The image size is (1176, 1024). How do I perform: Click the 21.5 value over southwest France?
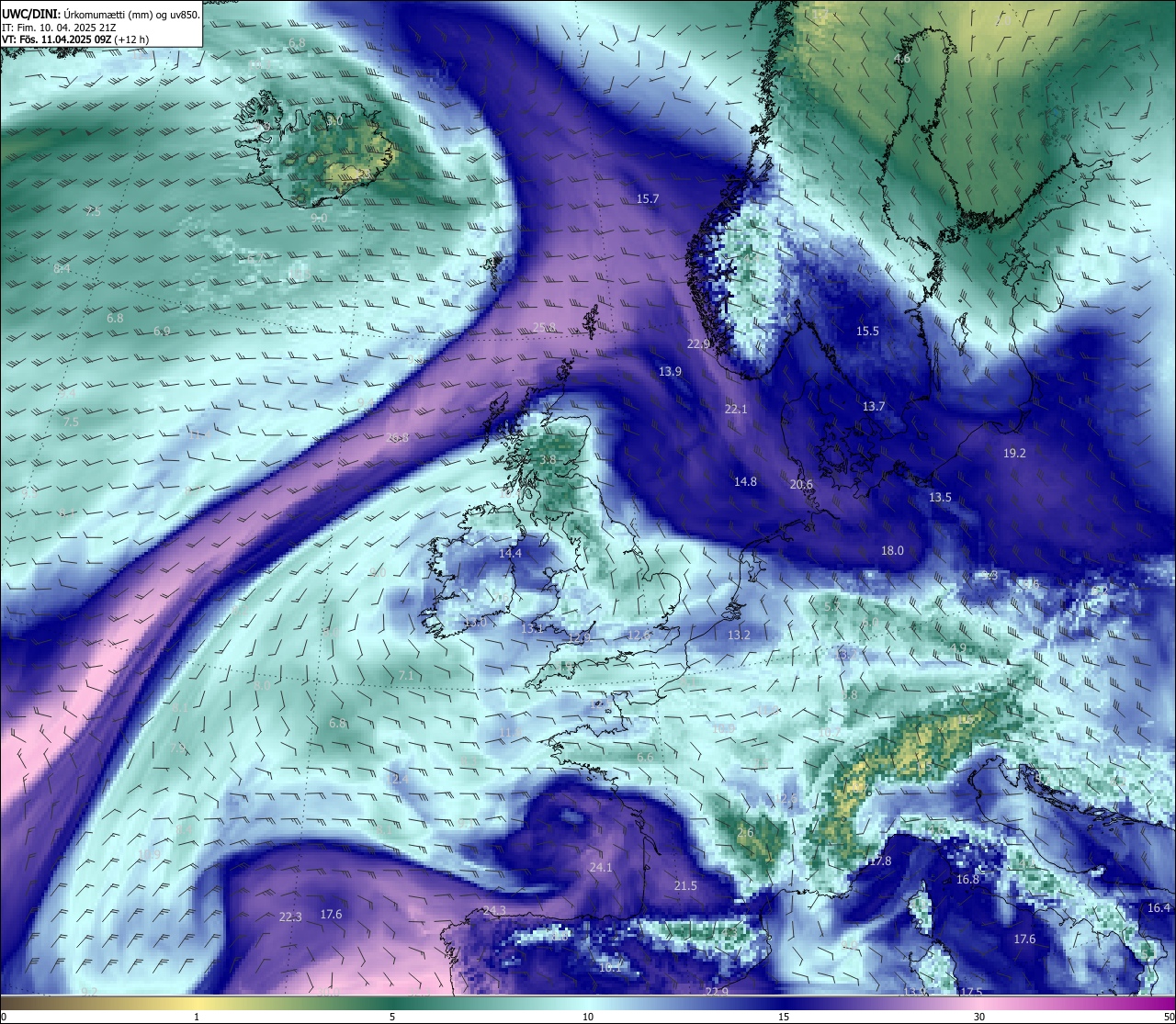coord(685,885)
